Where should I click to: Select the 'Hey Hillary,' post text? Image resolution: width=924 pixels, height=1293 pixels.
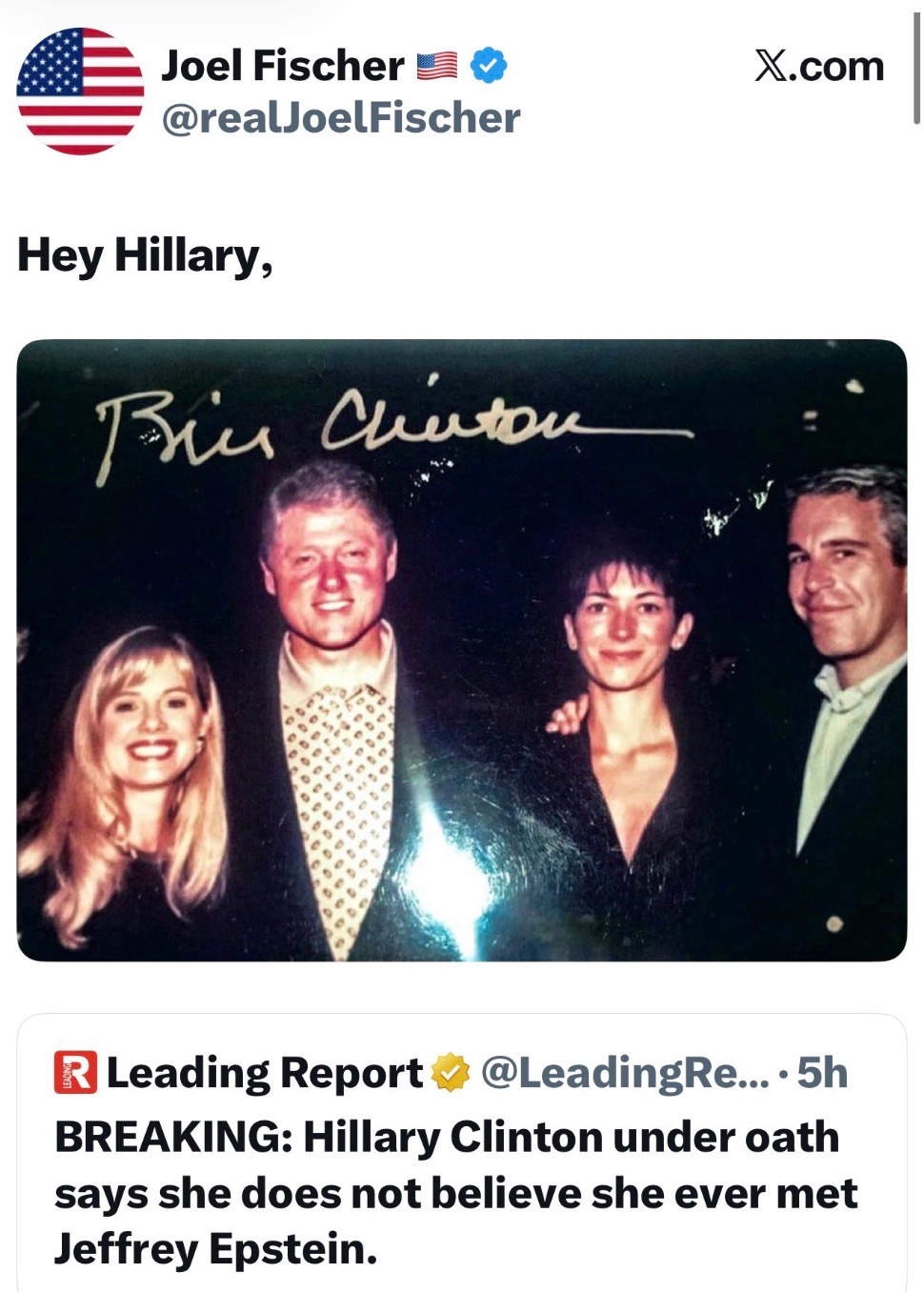(145, 255)
